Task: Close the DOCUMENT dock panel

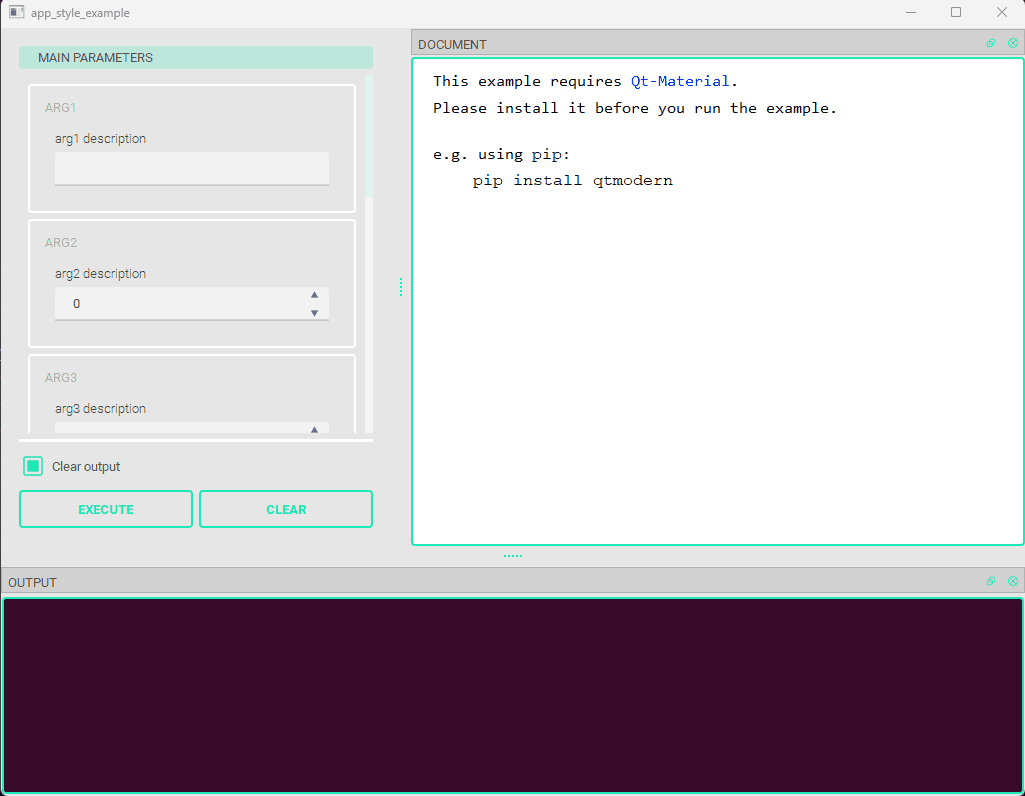Action: [x=1013, y=43]
